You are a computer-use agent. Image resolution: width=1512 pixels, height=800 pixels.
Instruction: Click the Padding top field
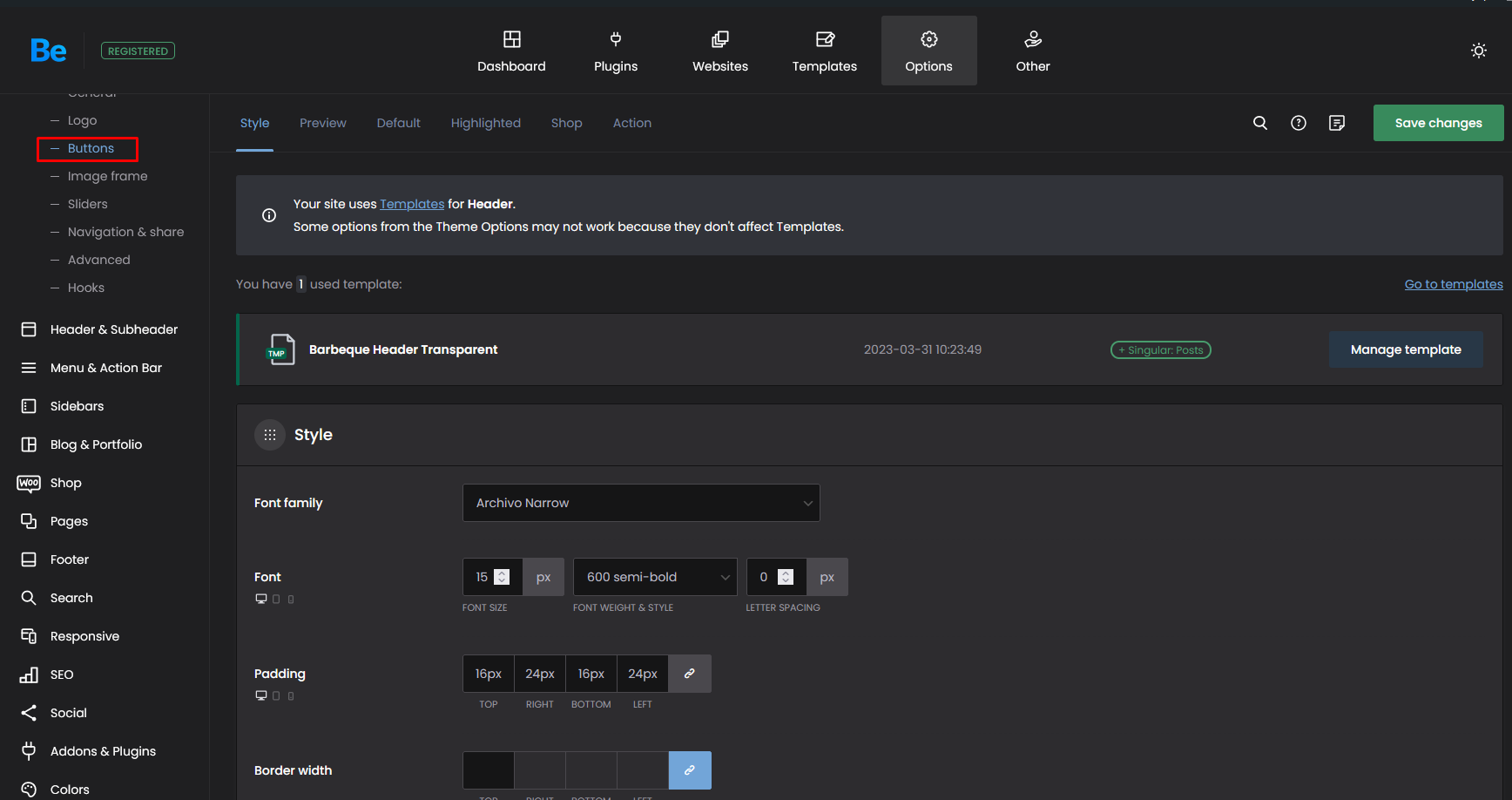489,674
